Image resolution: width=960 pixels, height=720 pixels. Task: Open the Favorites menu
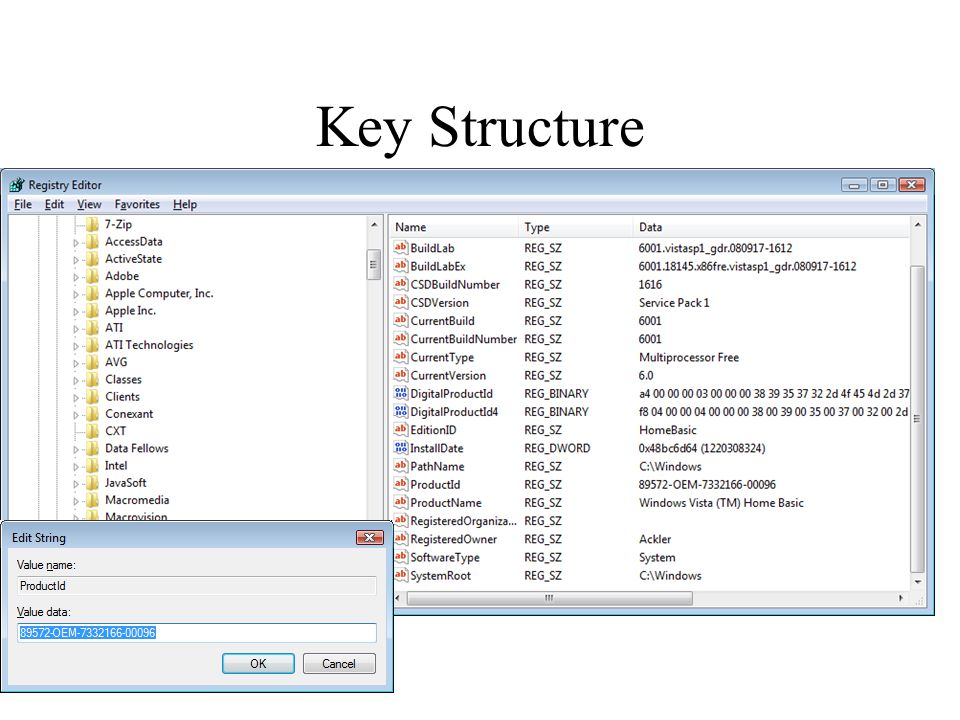click(x=137, y=204)
